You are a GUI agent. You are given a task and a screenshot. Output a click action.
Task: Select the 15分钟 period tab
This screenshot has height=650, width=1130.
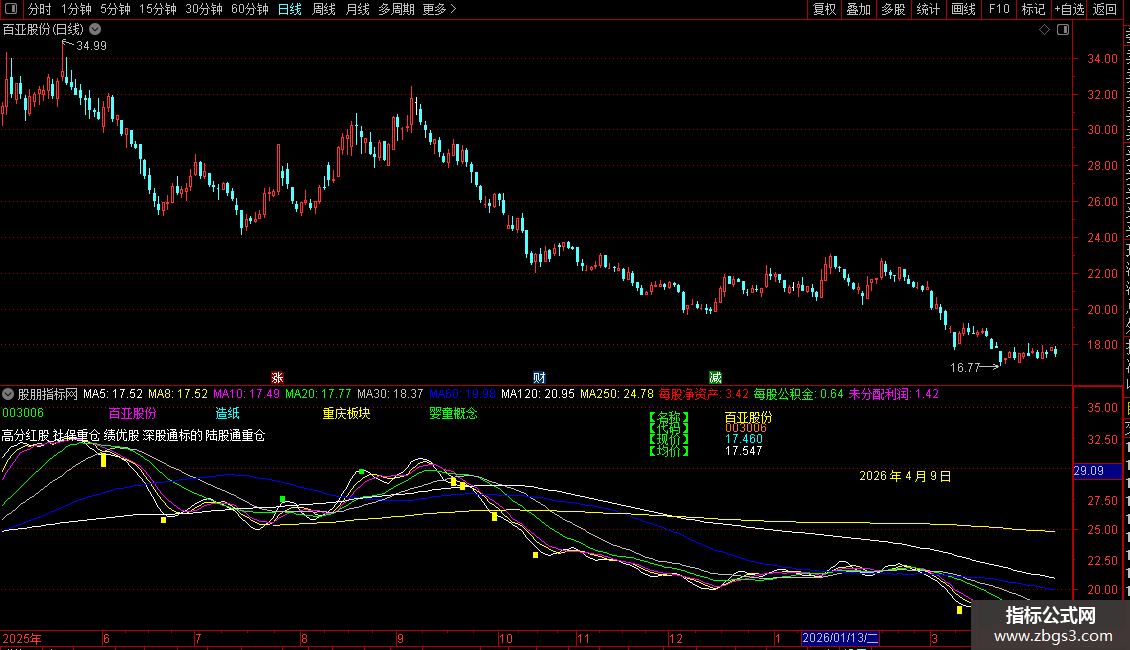click(x=157, y=9)
